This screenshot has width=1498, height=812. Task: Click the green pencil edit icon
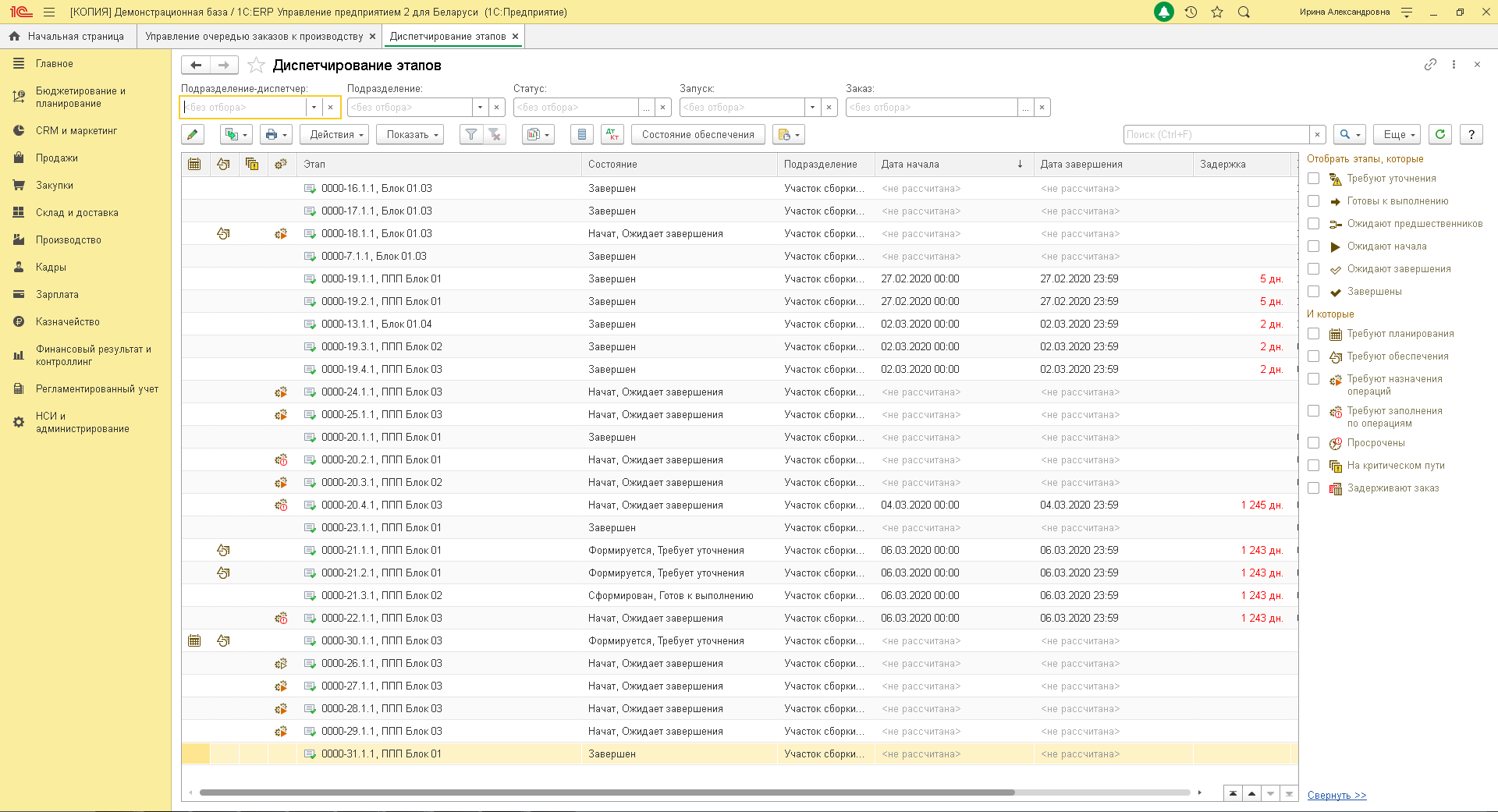pyautogui.click(x=193, y=135)
